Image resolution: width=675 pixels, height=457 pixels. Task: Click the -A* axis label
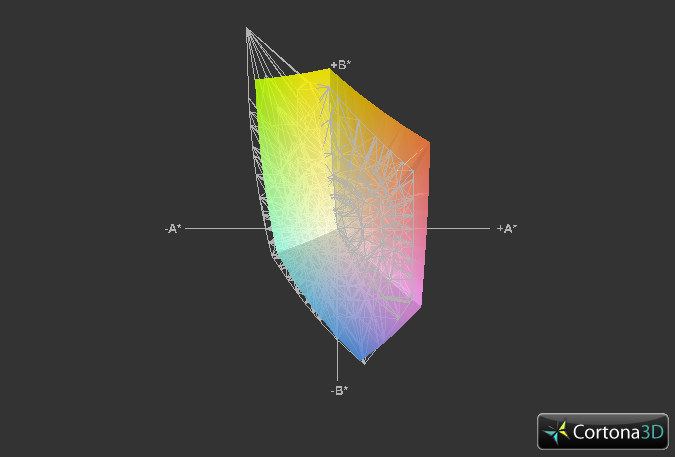173,229
